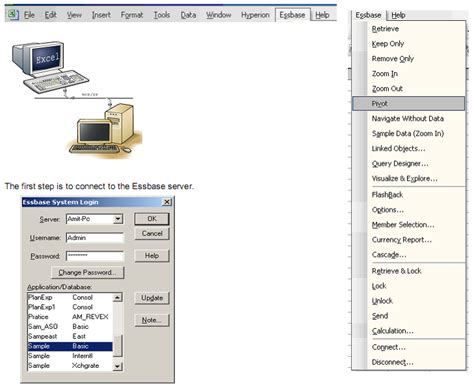The height and width of the screenshot is (388, 474).
Task: Choose Keep Only from the Essbase menu
Action: click(409, 44)
